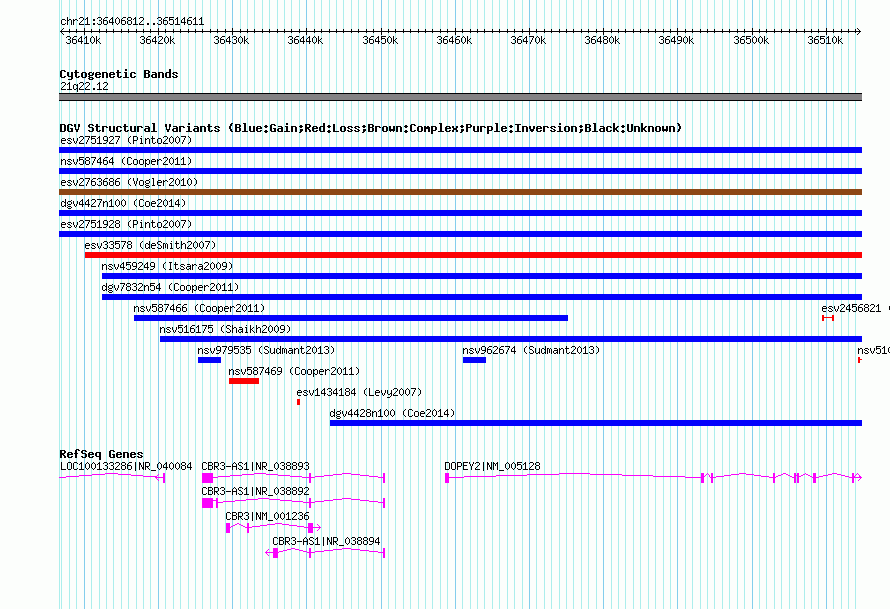This screenshot has width=890, height=609.
Task: Click the chr21:36406812..36514611 coordinate label
Action: pyautogui.click(x=132, y=22)
